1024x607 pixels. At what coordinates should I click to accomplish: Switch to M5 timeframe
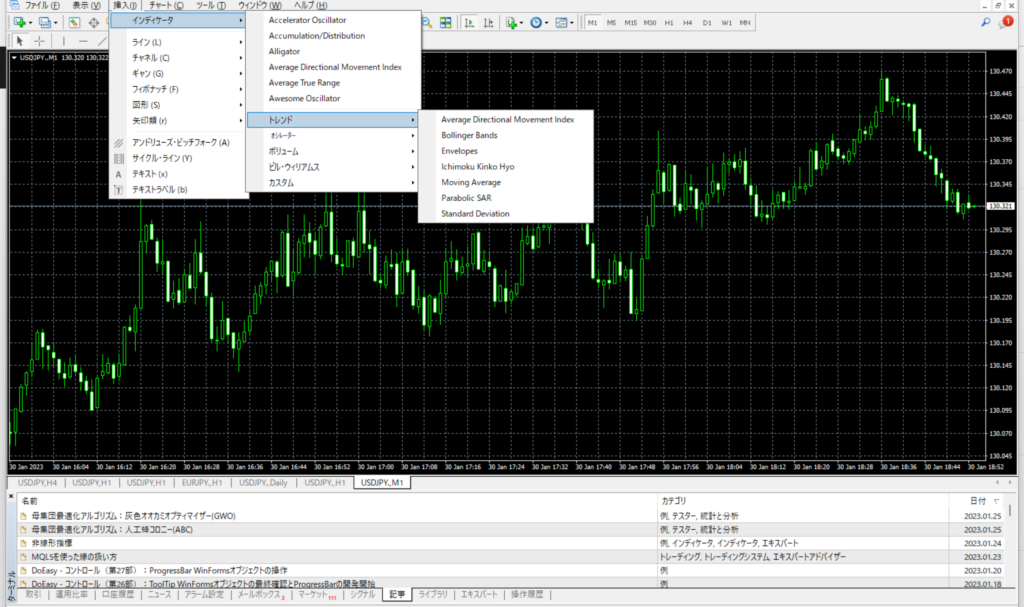coord(611,22)
